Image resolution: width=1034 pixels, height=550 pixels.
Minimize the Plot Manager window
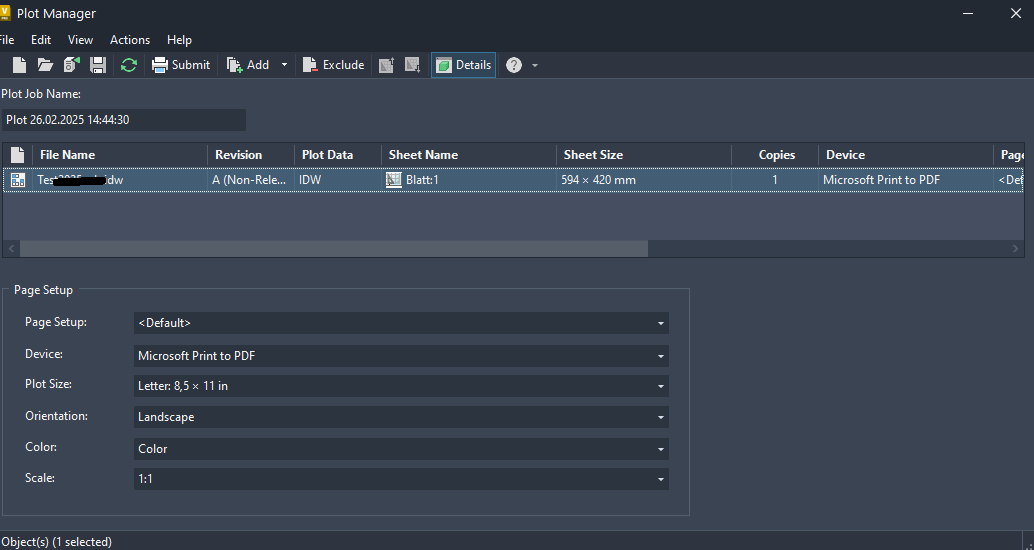968,13
